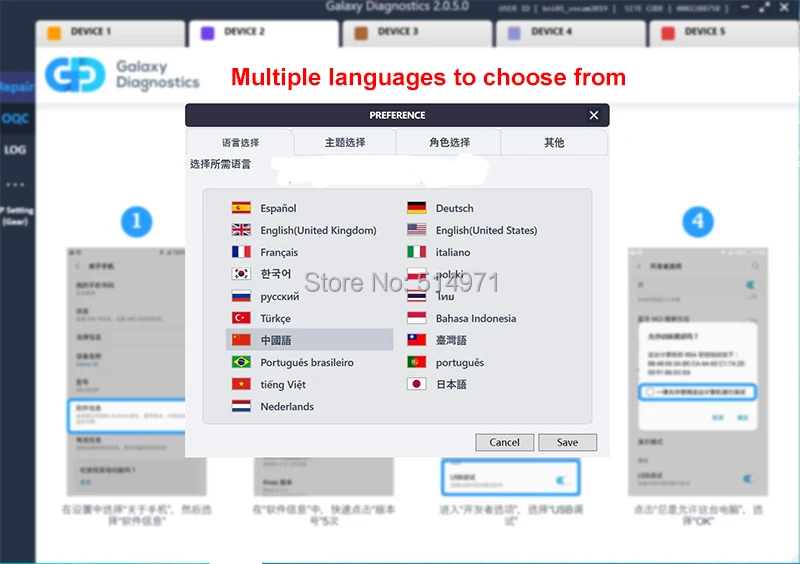Open the DEVICE 4 tab
Viewport: 800px width, 564px height.
point(571,33)
